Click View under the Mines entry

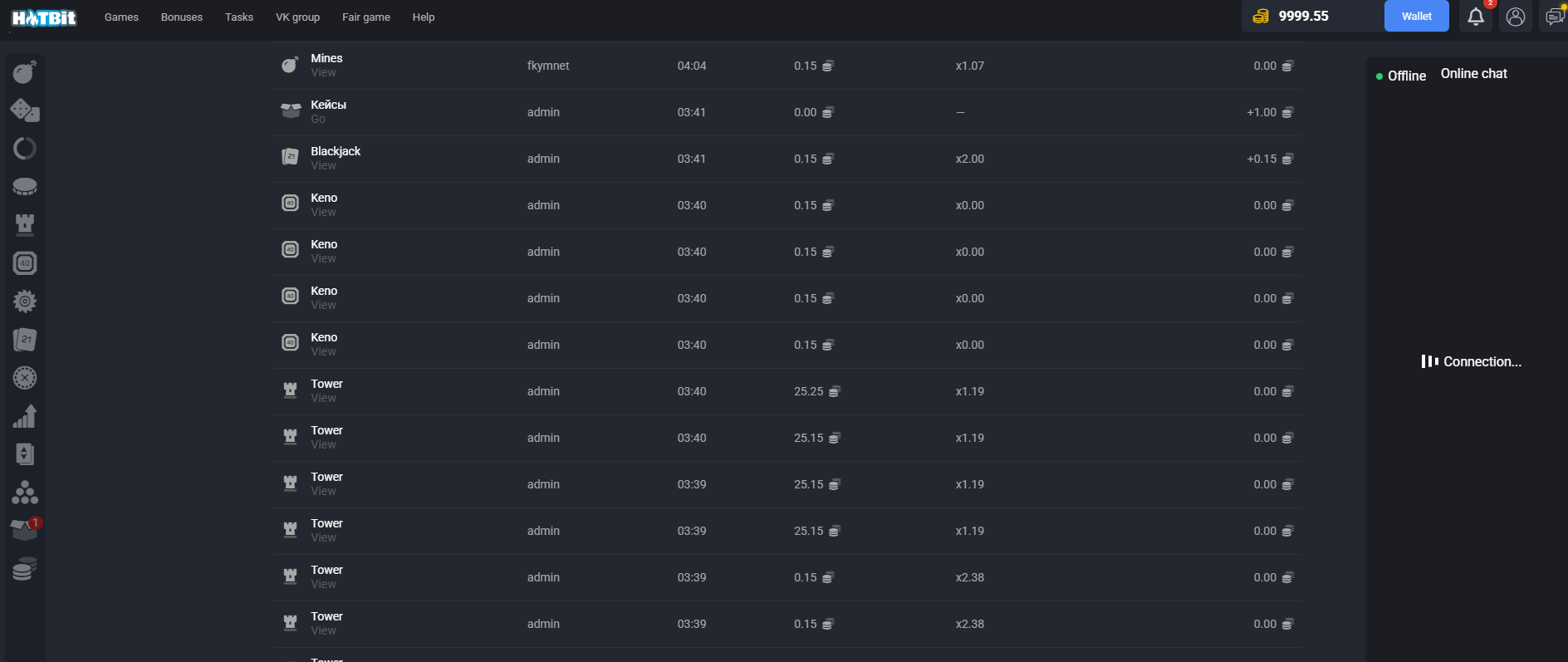pos(323,73)
